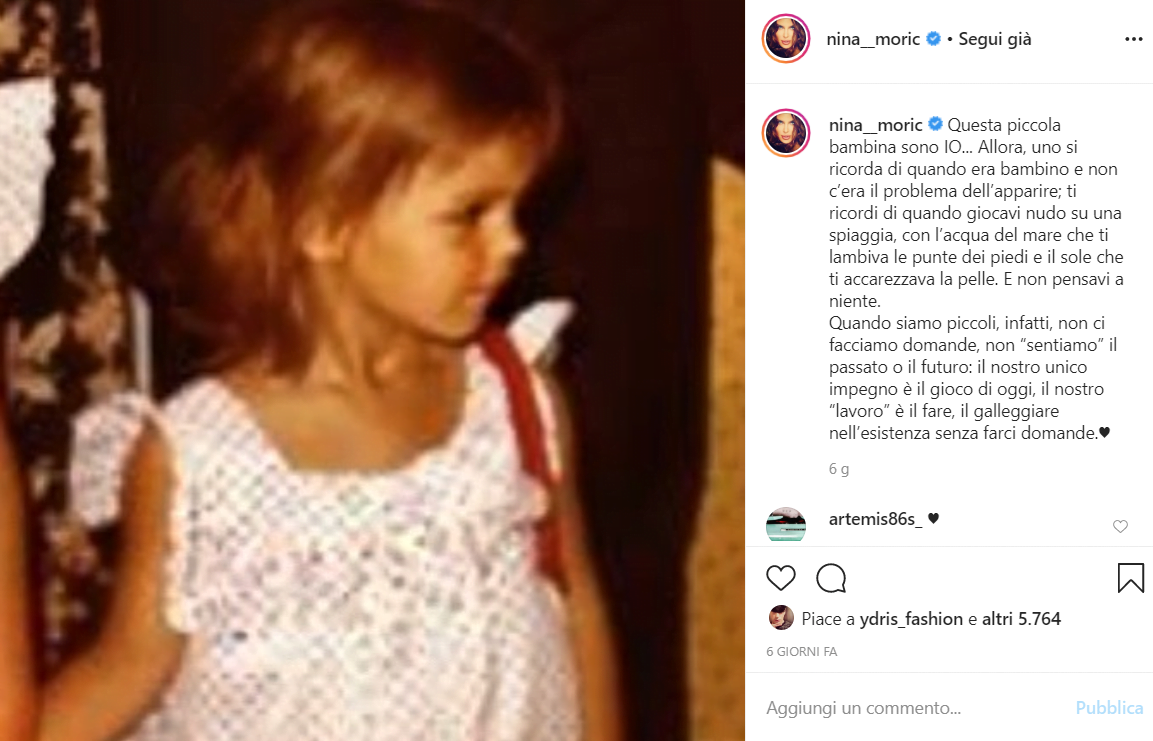Show the altri 5.764 likes list
Viewport: 1153px width, 741px height.
tap(1021, 619)
